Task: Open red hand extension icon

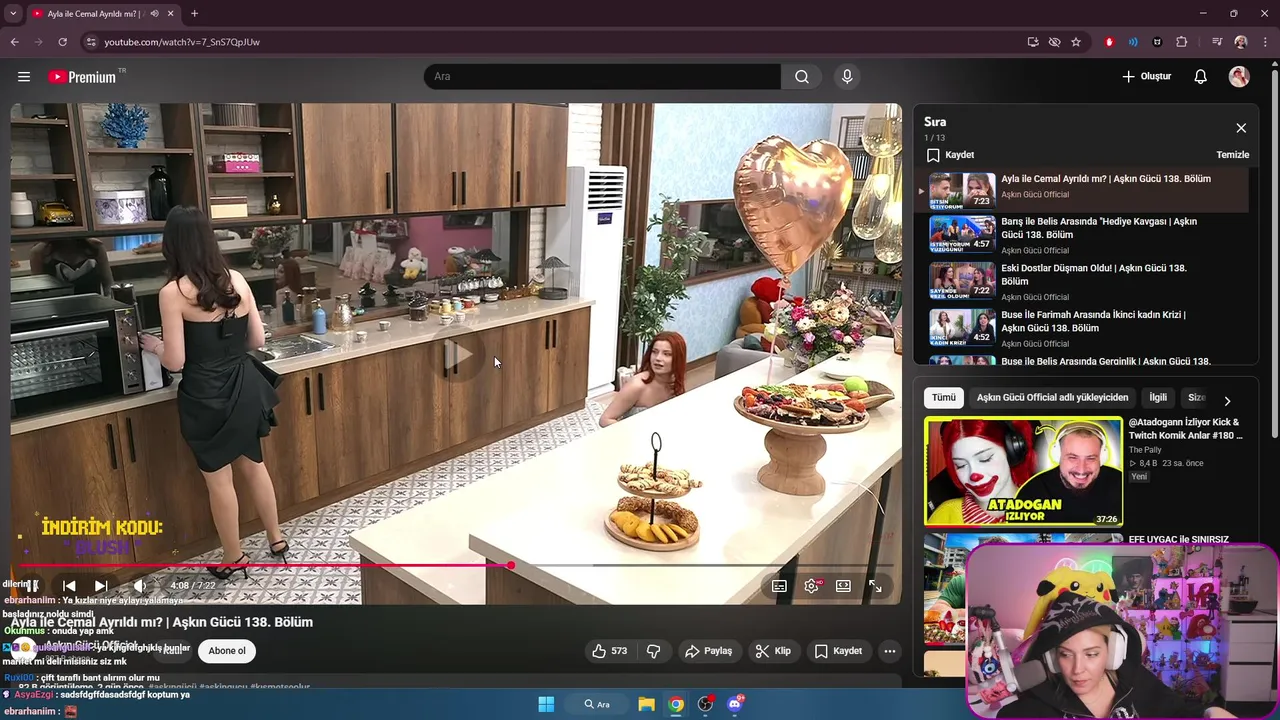Action: [x=1109, y=42]
